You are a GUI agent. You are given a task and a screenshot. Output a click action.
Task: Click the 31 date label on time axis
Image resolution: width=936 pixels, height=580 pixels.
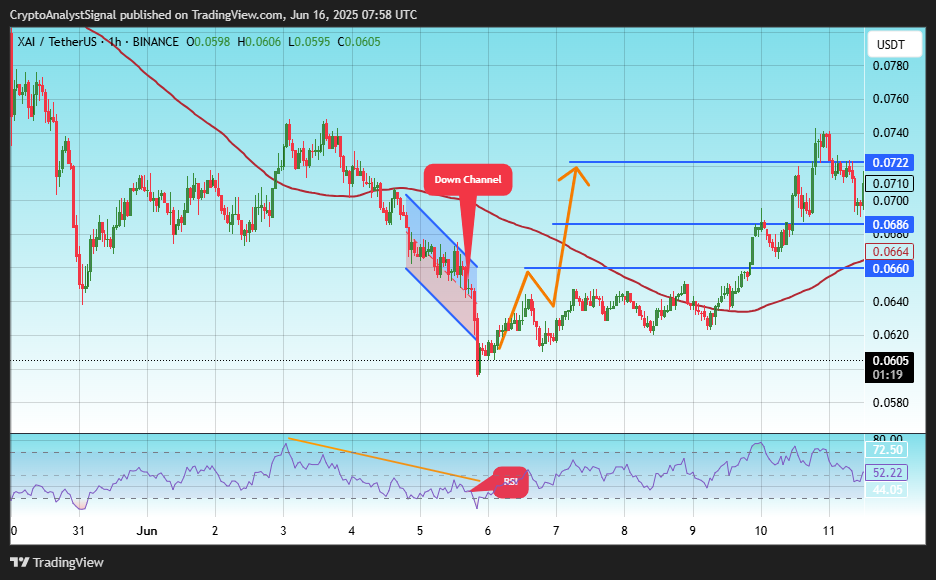(x=79, y=530)
